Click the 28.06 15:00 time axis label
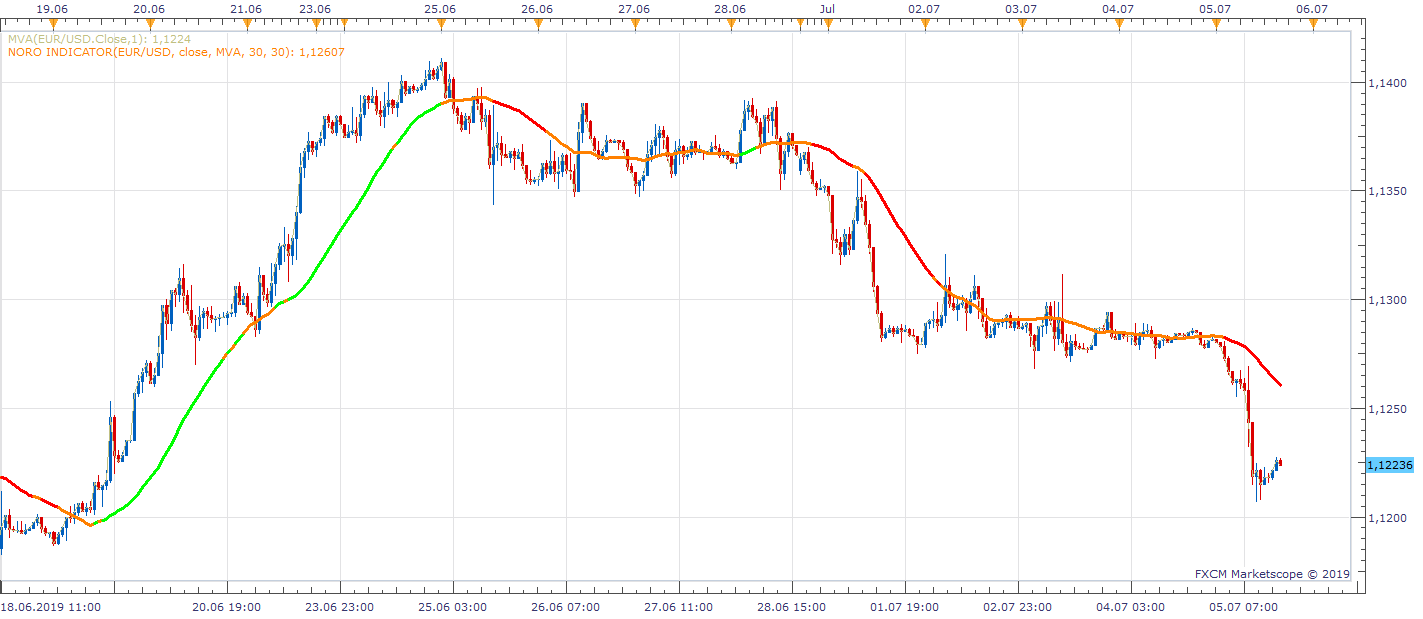Viewport: 1423px width, 619px height. (x=793, y=607)
